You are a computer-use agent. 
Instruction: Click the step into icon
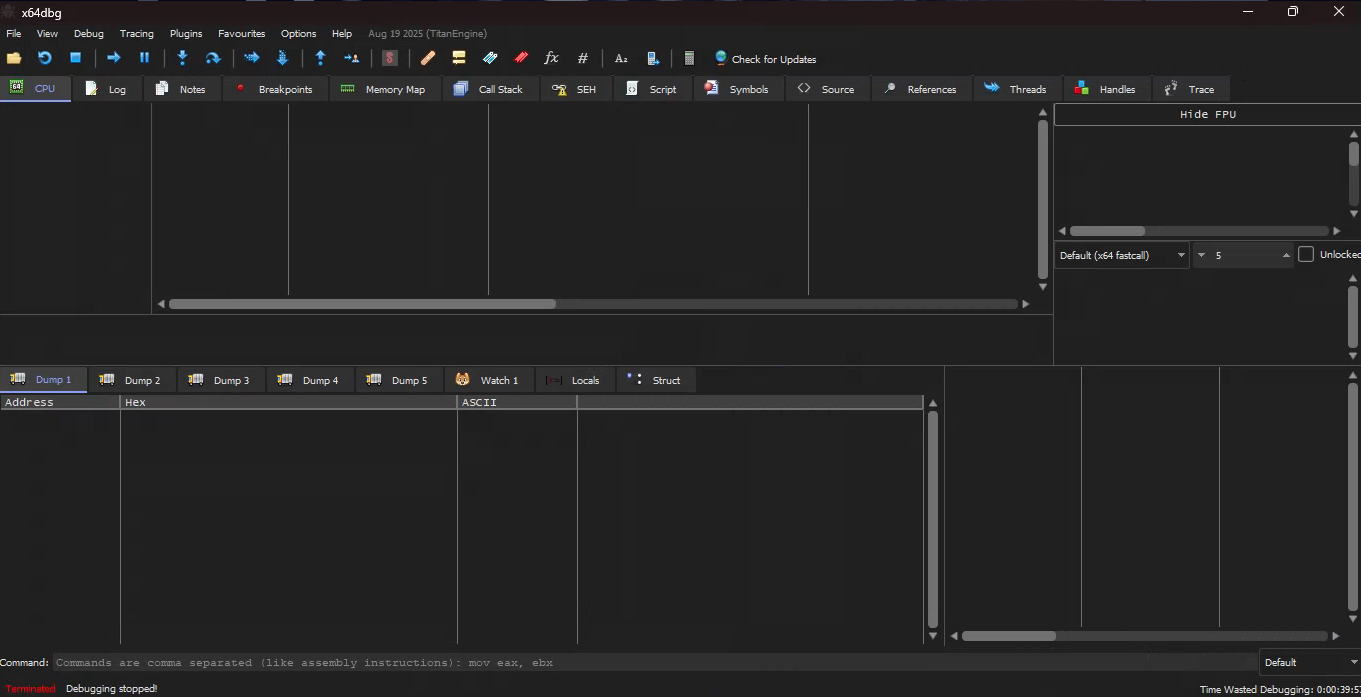click(x=182, y=58)
